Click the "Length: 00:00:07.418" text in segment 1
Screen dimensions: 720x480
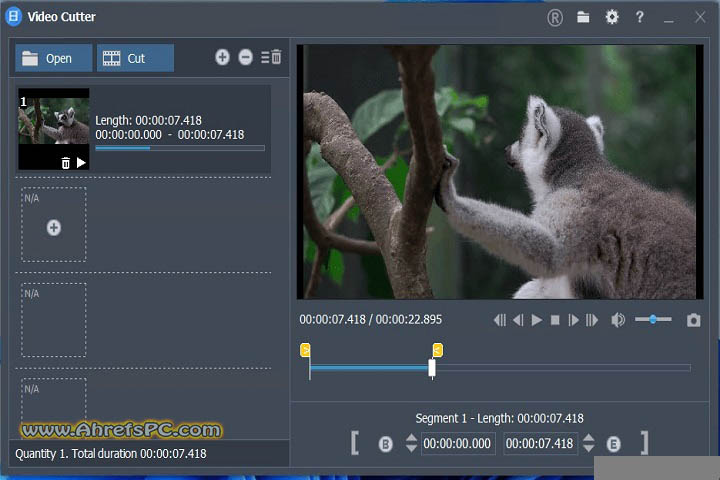click(x=148, y=120)
